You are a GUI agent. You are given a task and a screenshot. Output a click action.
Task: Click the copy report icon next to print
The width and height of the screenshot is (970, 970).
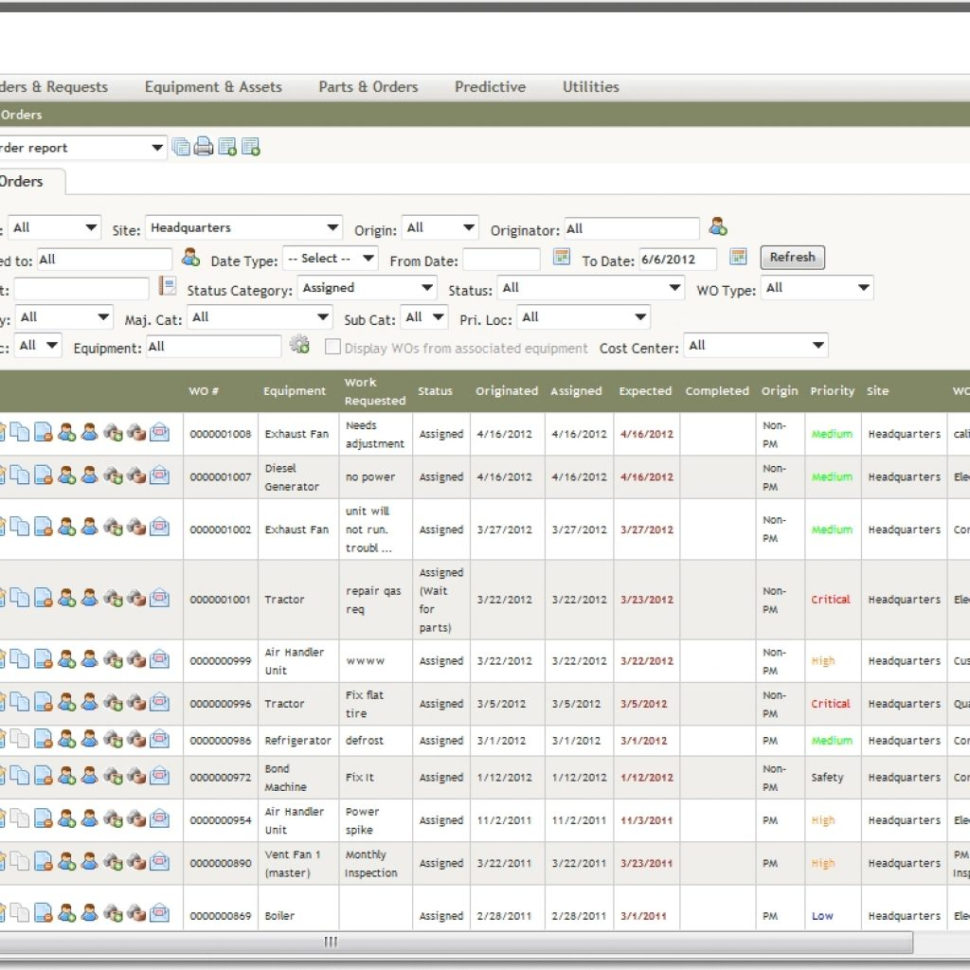pyautogui.click(x=180, y=147)
